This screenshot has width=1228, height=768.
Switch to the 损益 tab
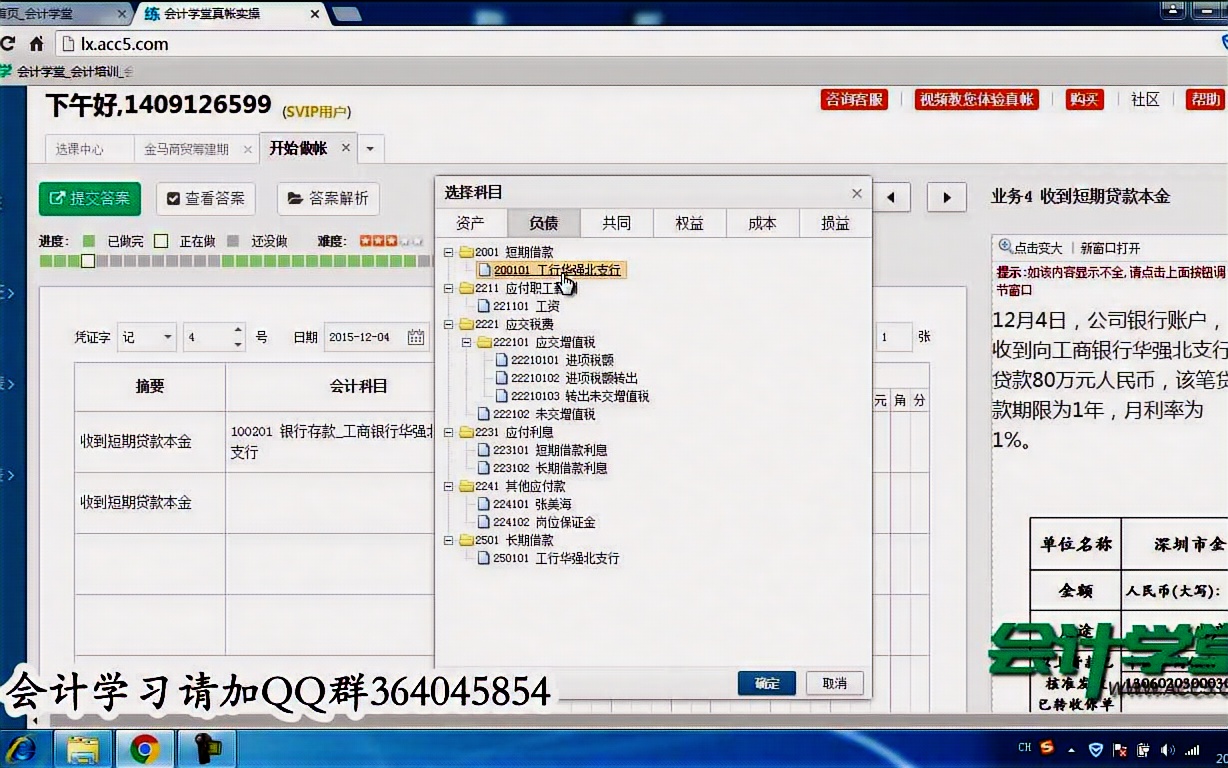pos(835,223)
